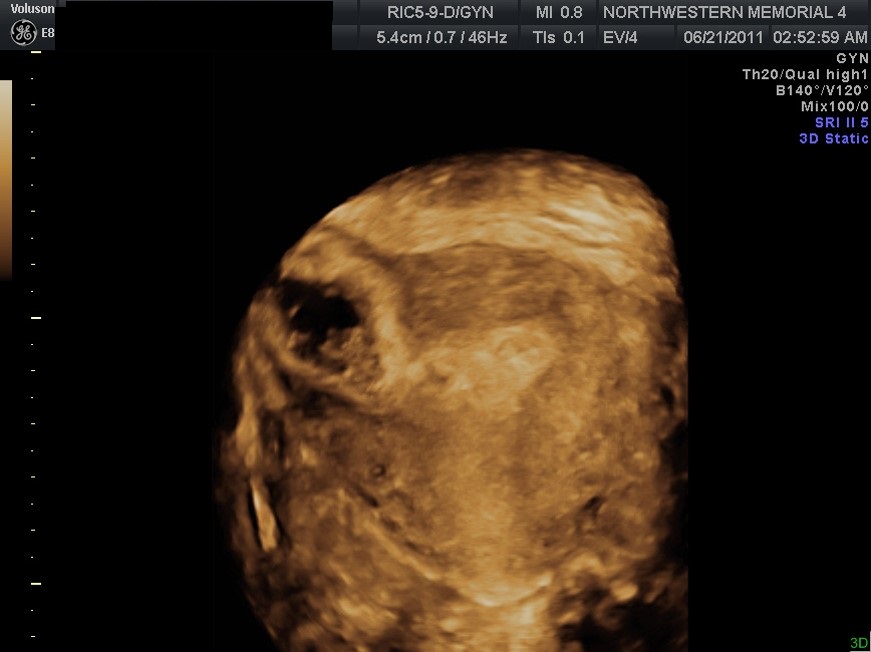The image size is (871, 652).
Task: Click the MI 0.8 readout
Action: pos(558,13)
